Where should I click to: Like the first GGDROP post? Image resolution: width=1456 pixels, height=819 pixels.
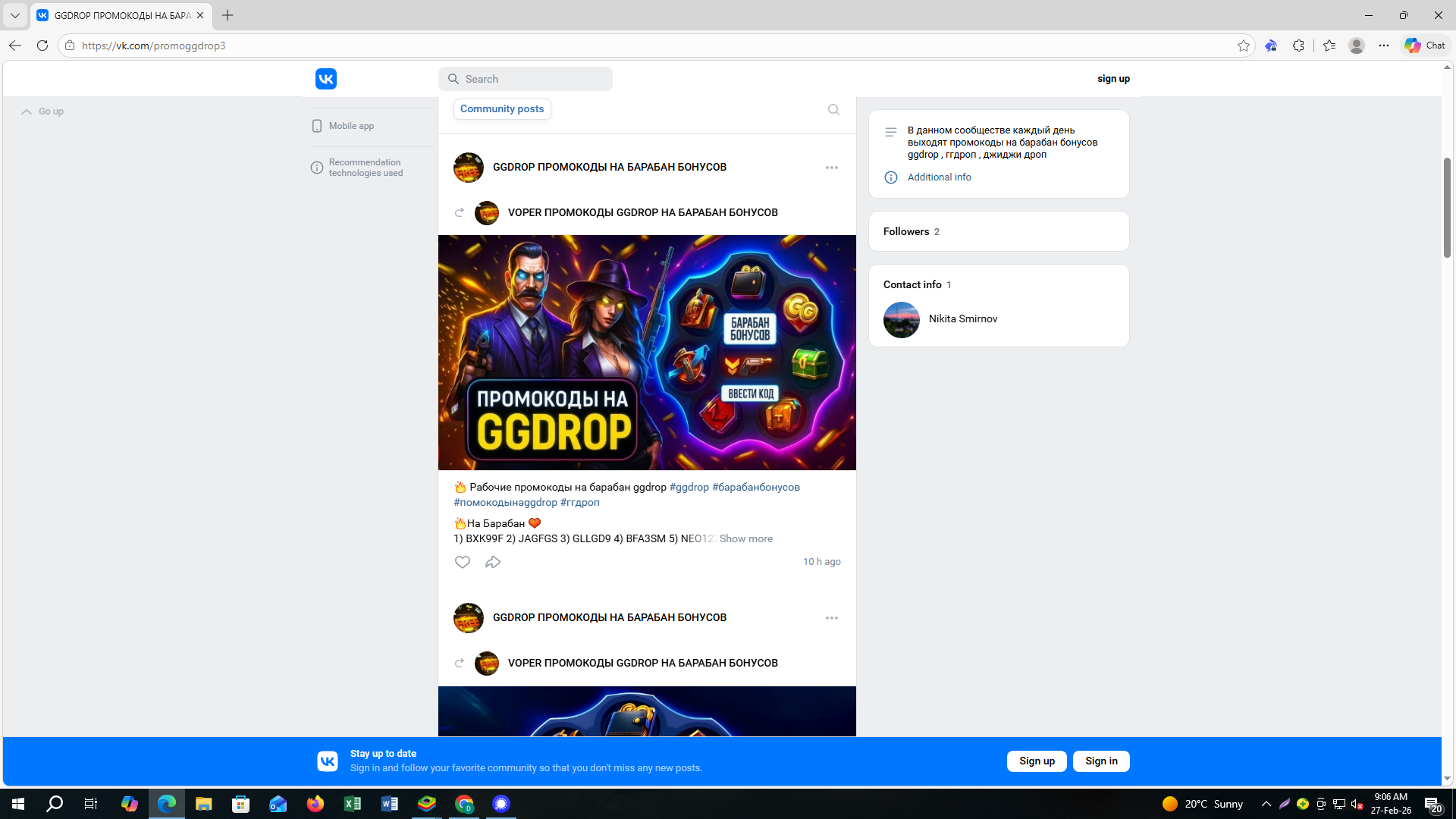(463, 562)
